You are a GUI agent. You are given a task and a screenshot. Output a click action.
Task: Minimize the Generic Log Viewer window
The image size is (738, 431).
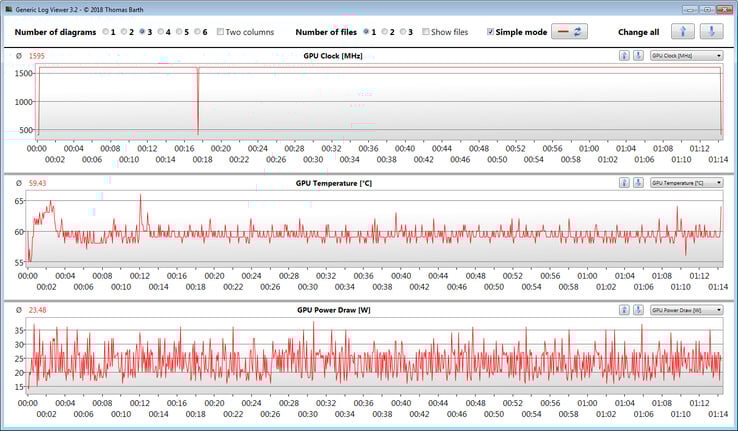coord(690,9)
